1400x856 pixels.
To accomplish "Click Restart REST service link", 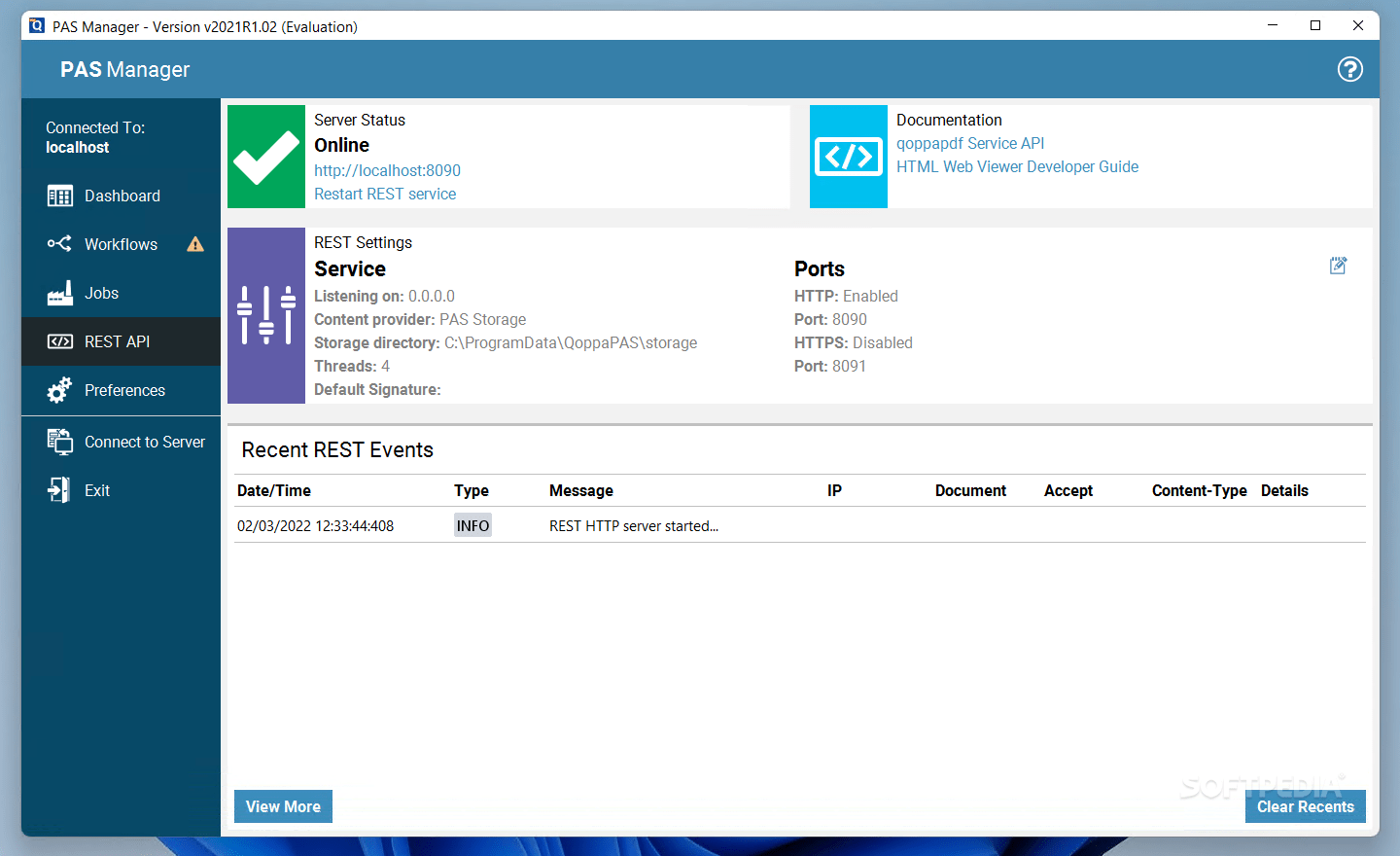I will [x=385, y=194].
